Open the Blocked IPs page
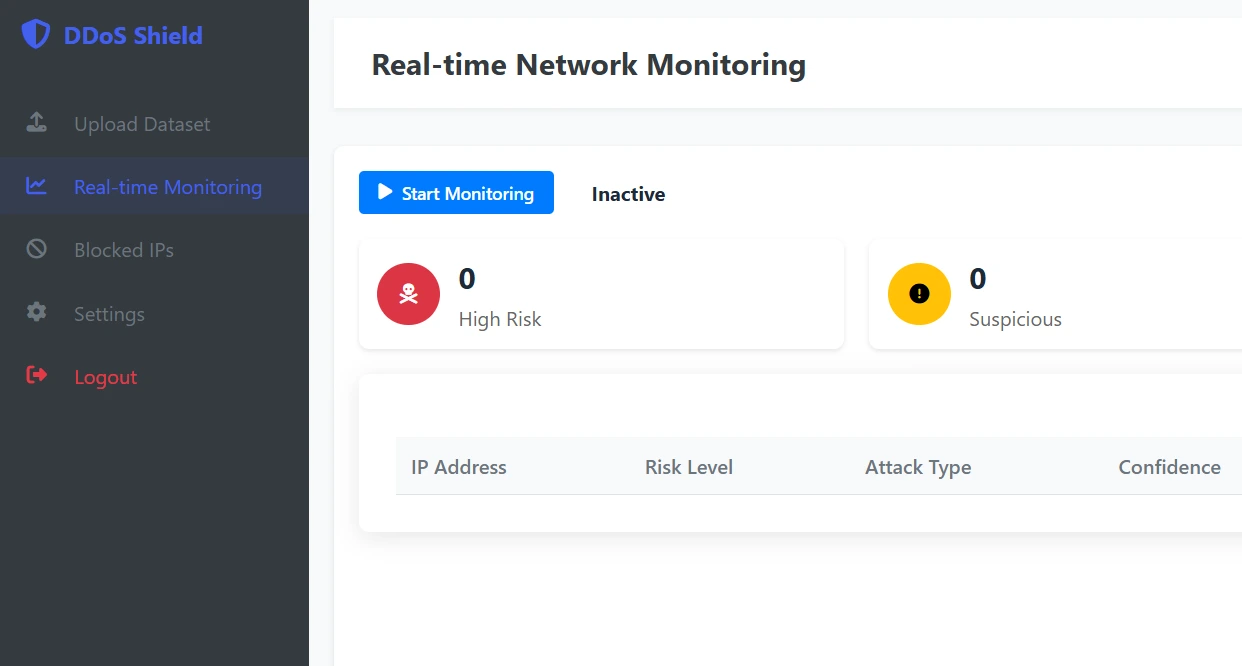 tap(125, 249)
